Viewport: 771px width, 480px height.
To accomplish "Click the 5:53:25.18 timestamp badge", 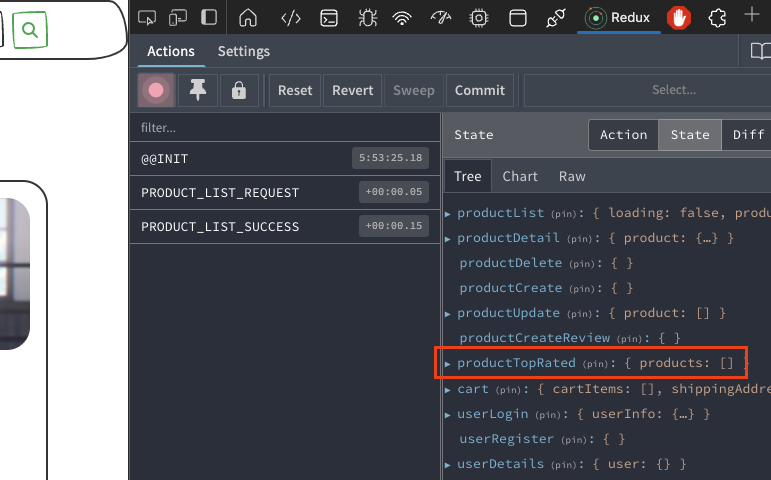I will [390, 158].
